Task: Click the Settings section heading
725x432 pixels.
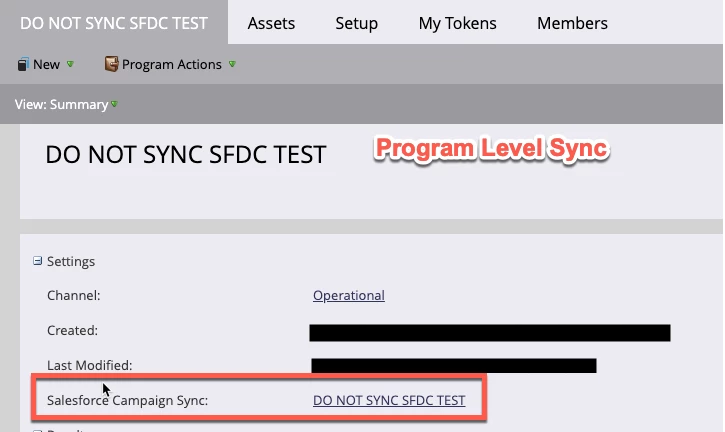Action: (x=71, y=261)
